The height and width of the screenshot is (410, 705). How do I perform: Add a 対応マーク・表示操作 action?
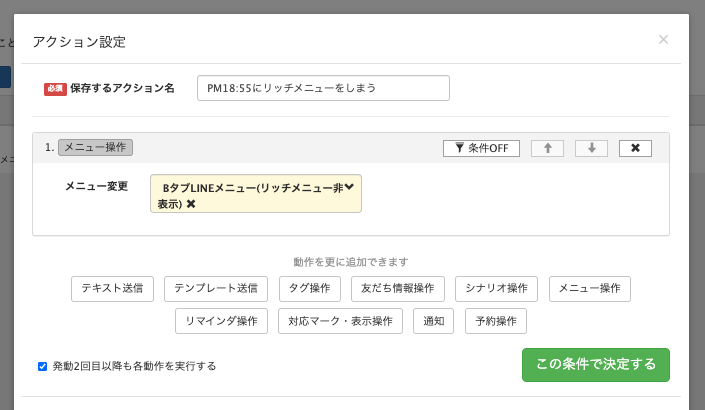click(x=340, y=321)
